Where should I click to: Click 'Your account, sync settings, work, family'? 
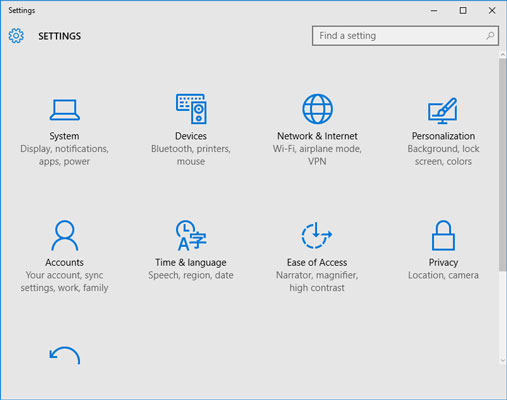click(x=64, y=281)
